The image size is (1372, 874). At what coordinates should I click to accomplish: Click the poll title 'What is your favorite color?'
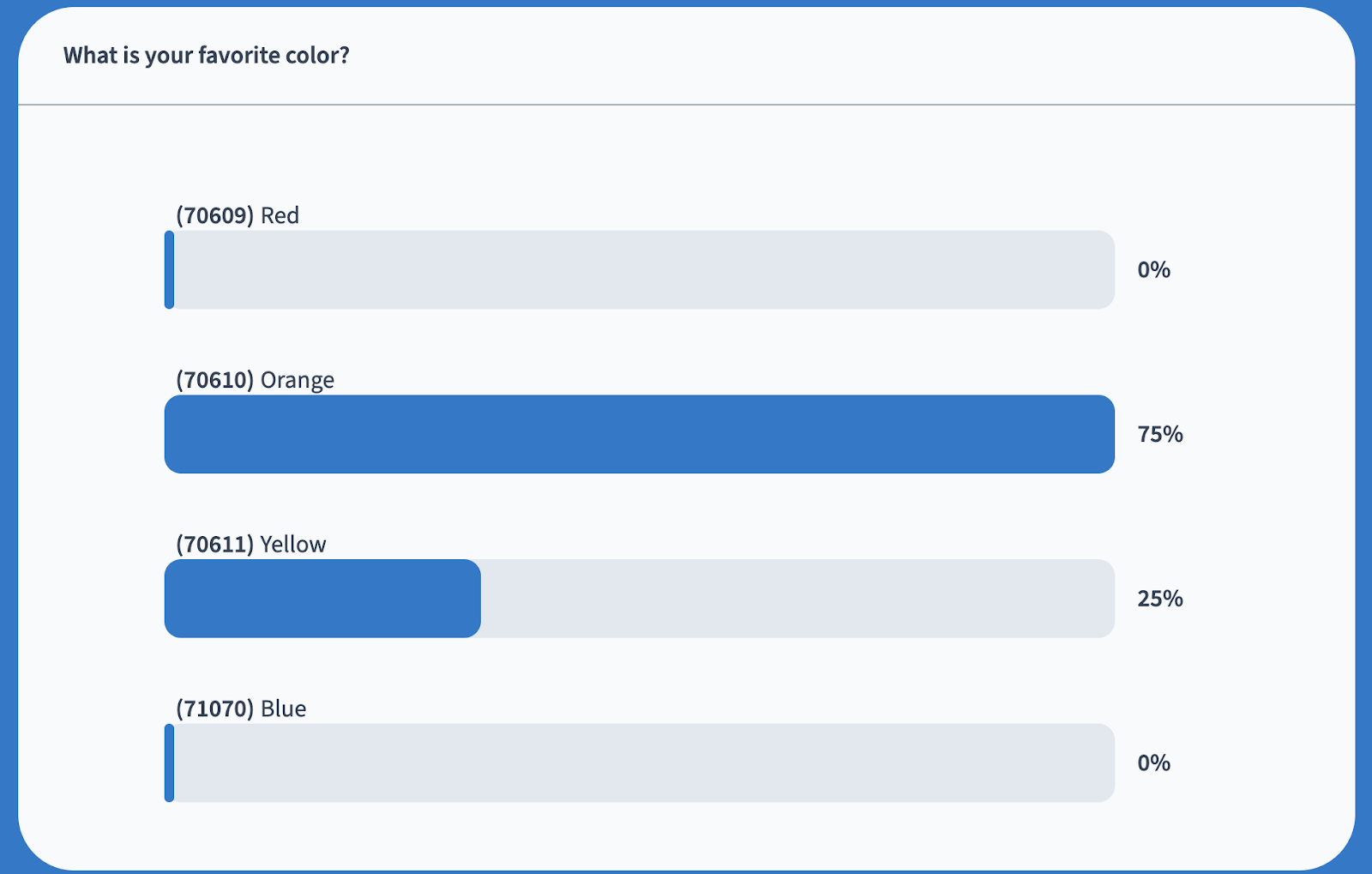click(207, 56)
